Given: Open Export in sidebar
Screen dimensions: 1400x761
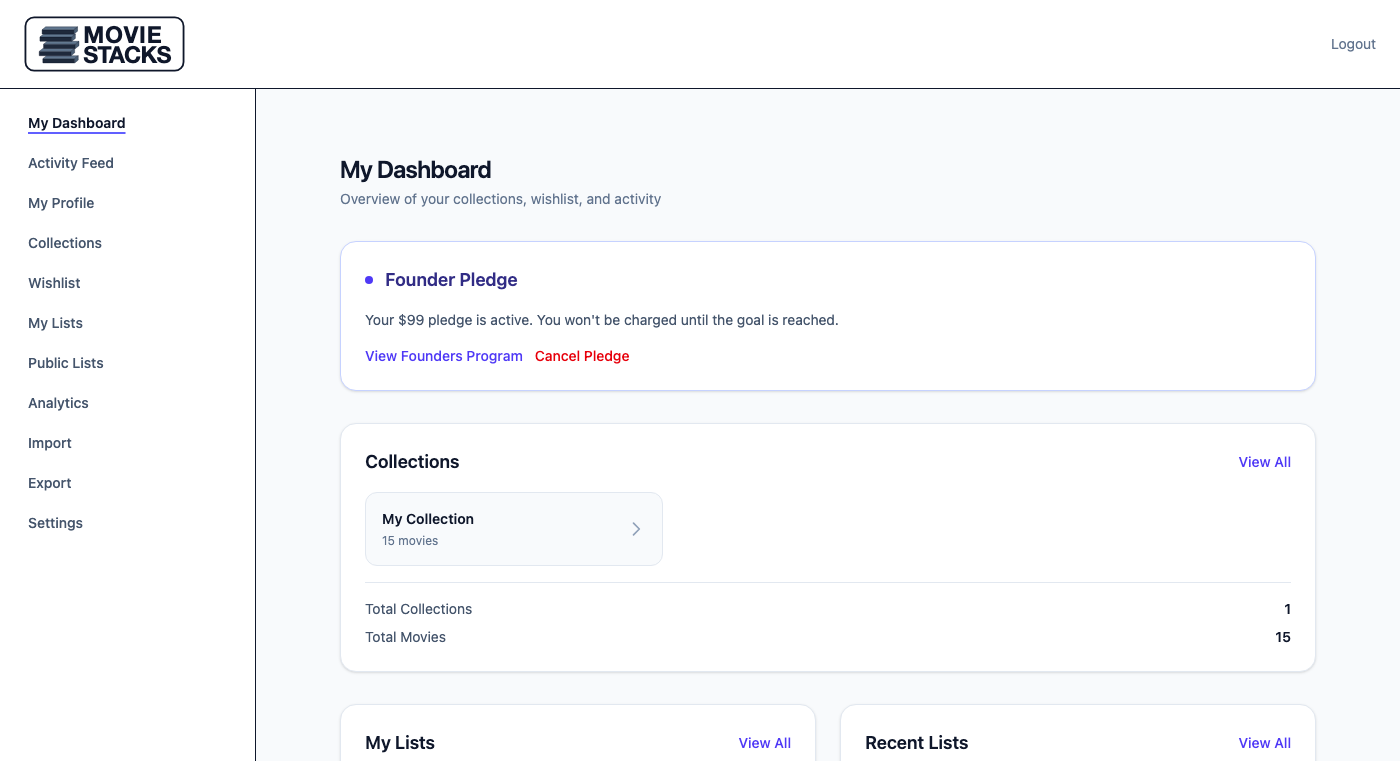Looking at the screenshot, I should click(50, 483).
